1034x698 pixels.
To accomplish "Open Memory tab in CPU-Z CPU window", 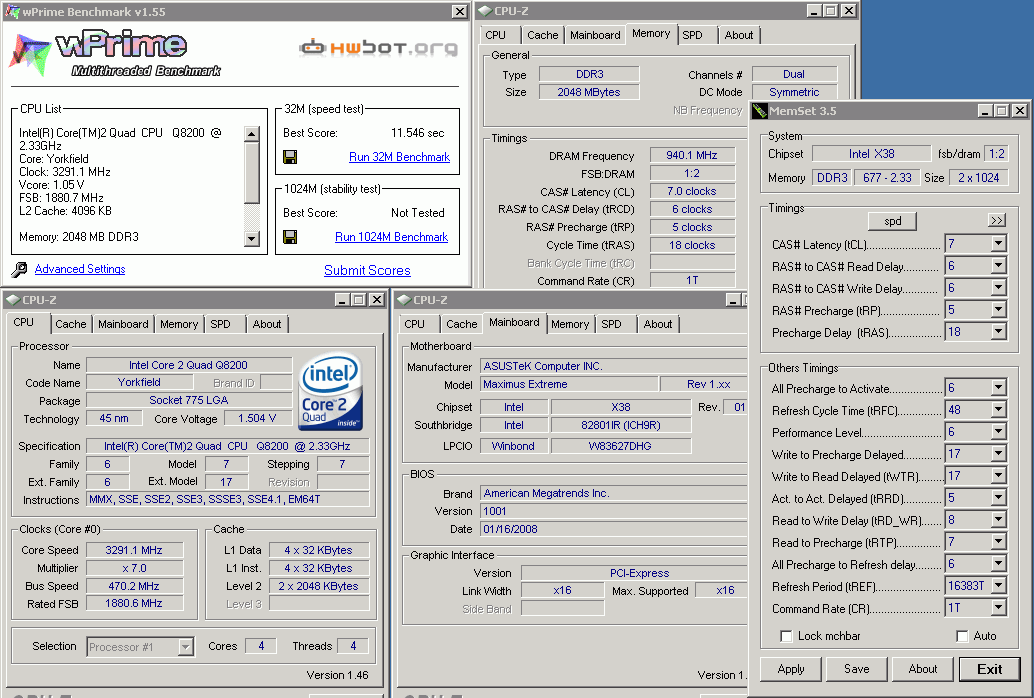I will 179,324.
